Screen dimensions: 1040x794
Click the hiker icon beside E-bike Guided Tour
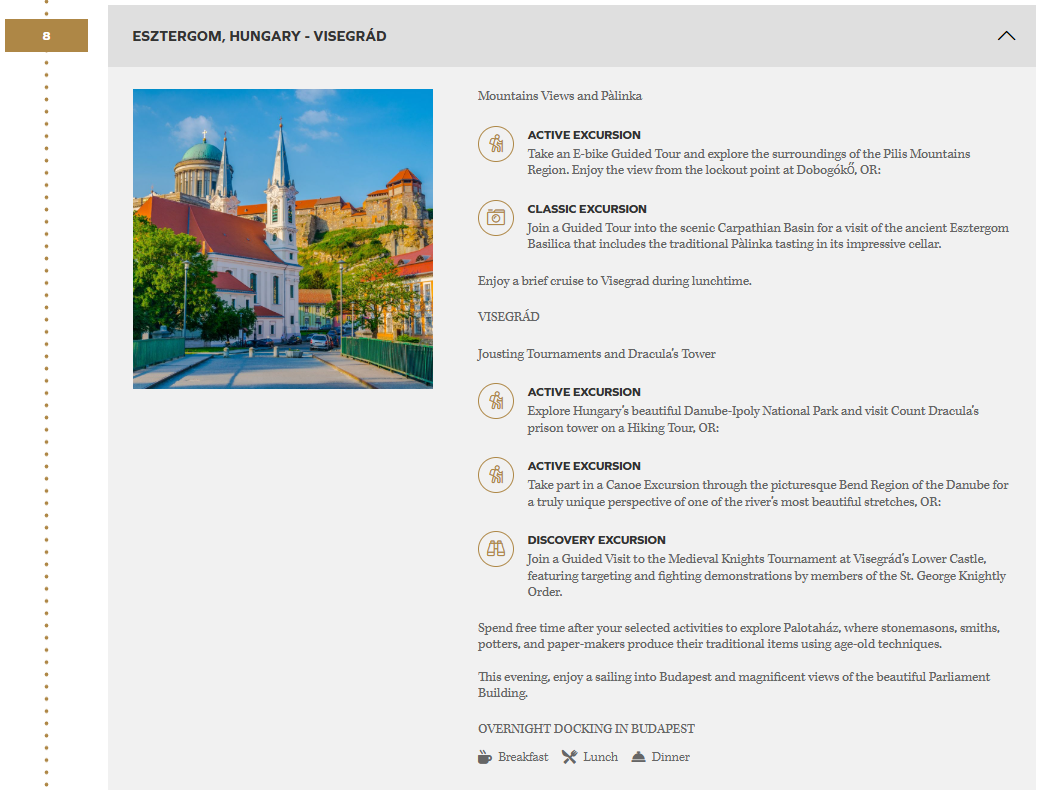tap(496, 144)
